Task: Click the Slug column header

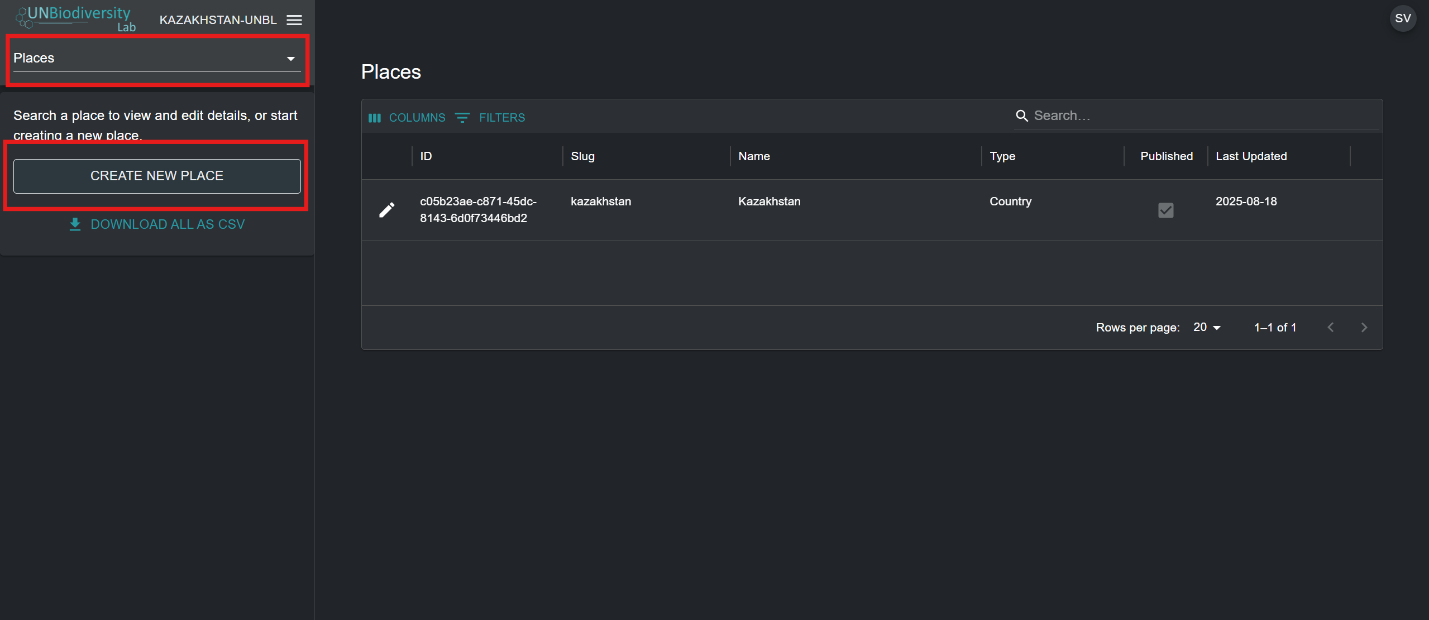Action: click(x=582, y=156)
